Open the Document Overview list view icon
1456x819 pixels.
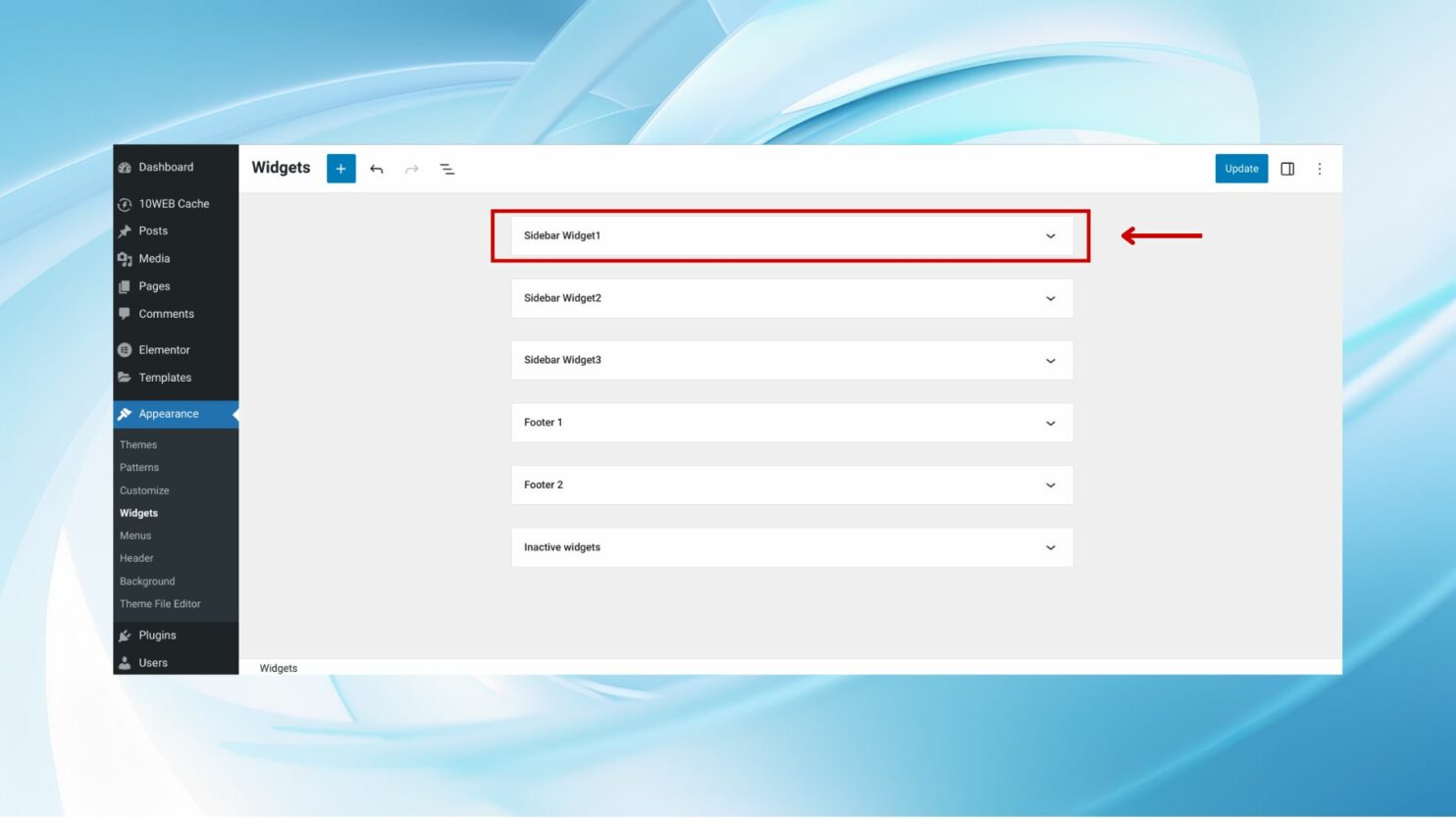point(446,168)
